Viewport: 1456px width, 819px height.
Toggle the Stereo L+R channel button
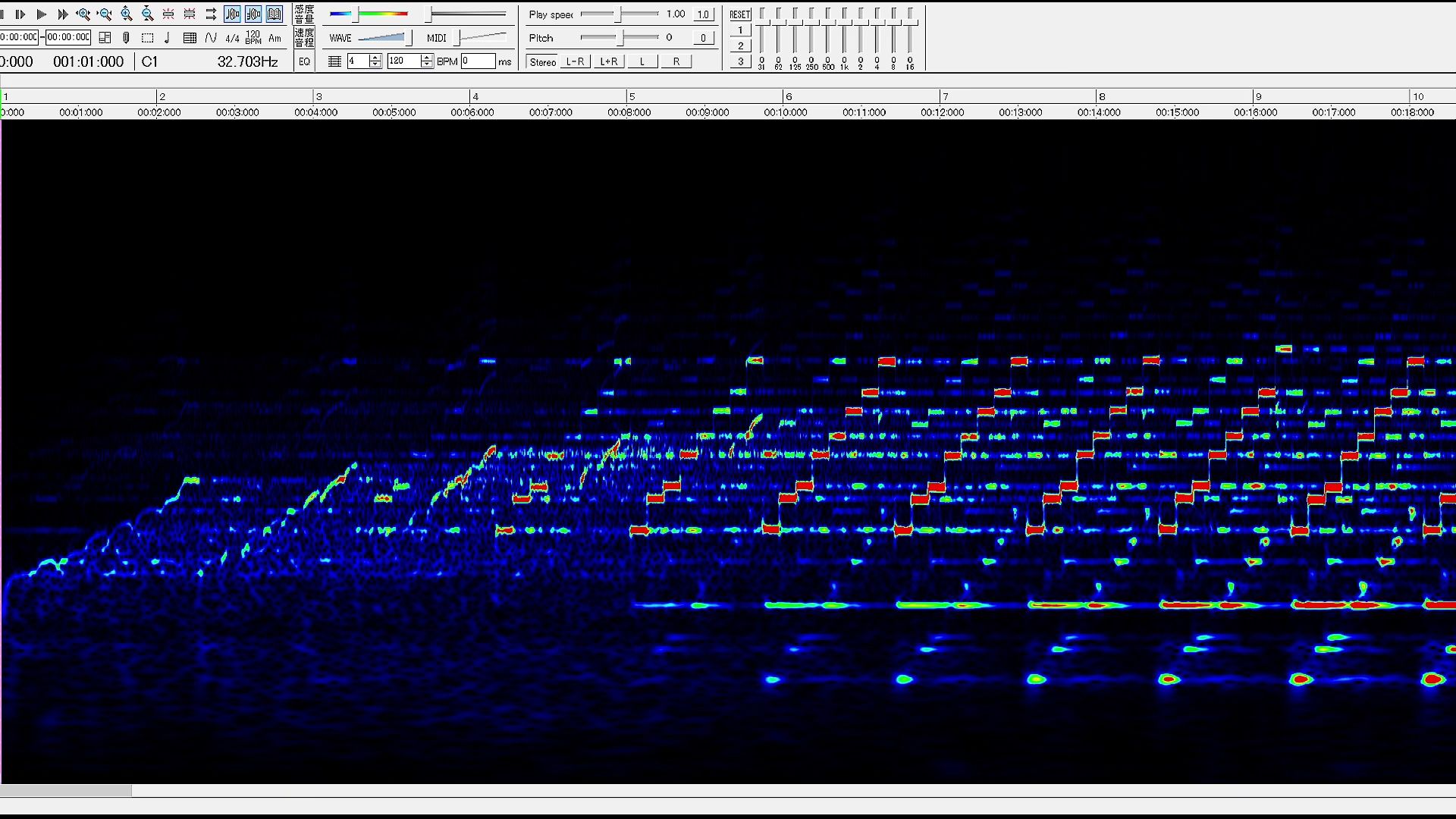tap(608, 61)
